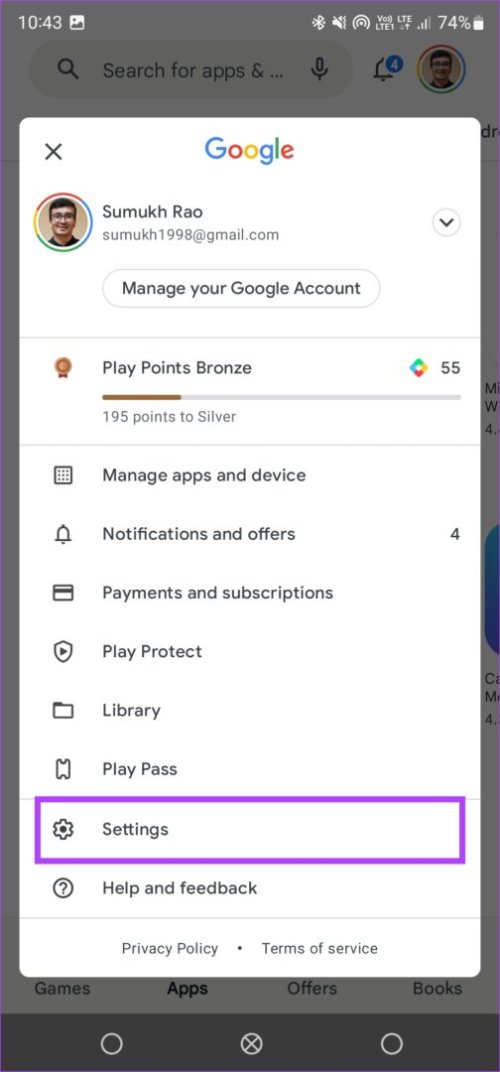
Task: Tap the Play Protect shield icon
Action: (x=63, y=652)
